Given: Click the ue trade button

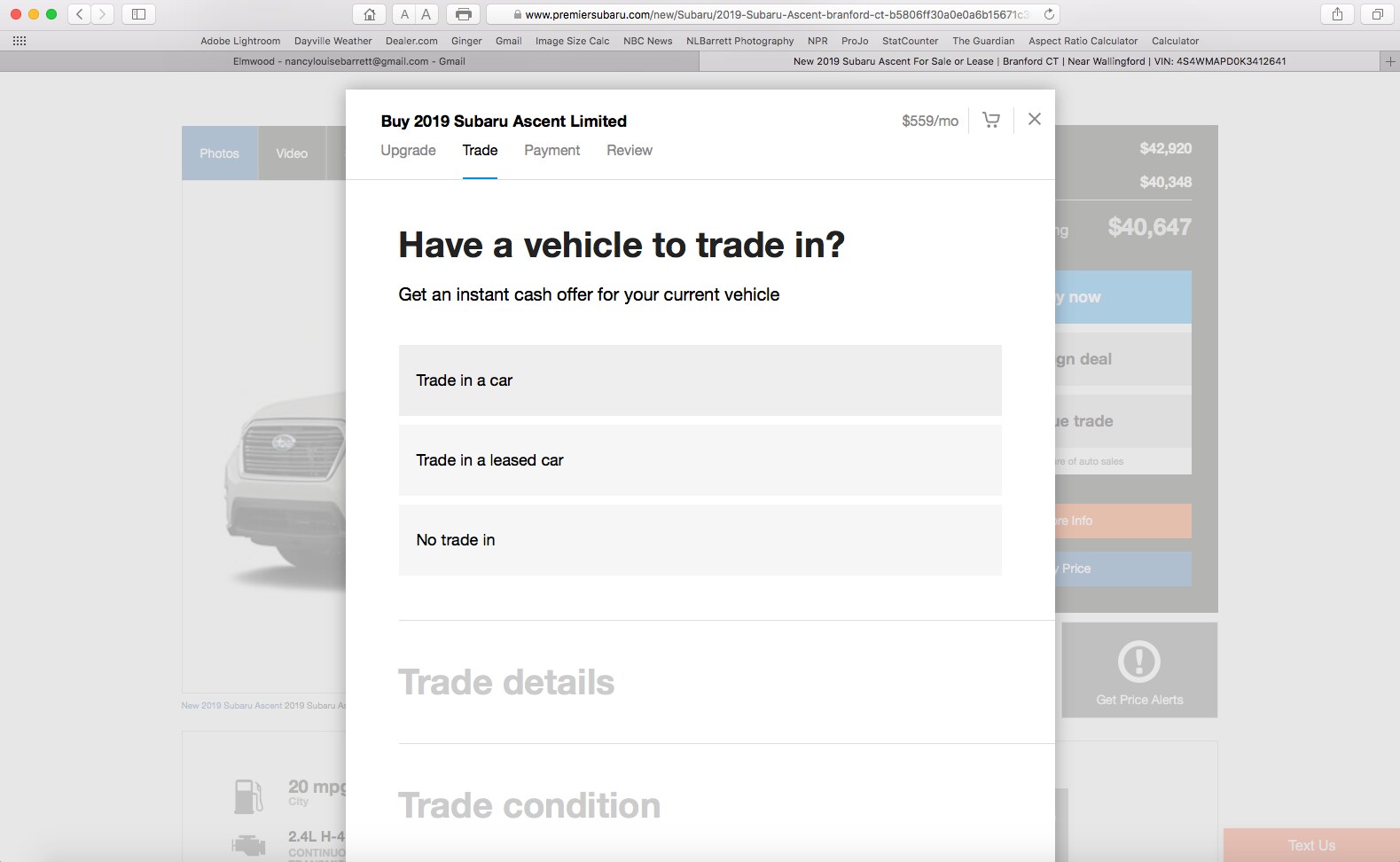Looking at the screenshot, I should 1123,421.
